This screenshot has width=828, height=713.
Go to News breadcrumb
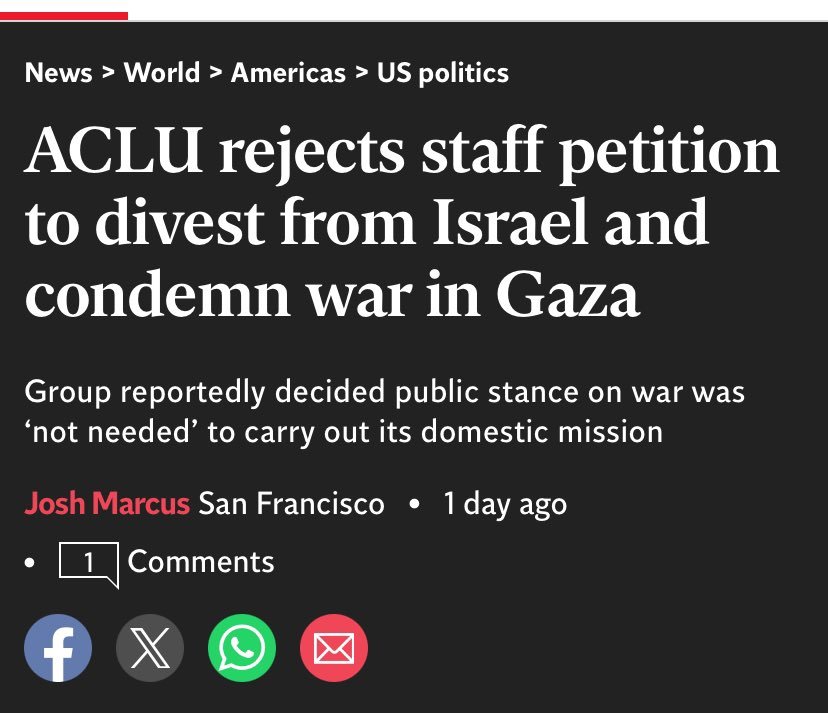[58, 72]
